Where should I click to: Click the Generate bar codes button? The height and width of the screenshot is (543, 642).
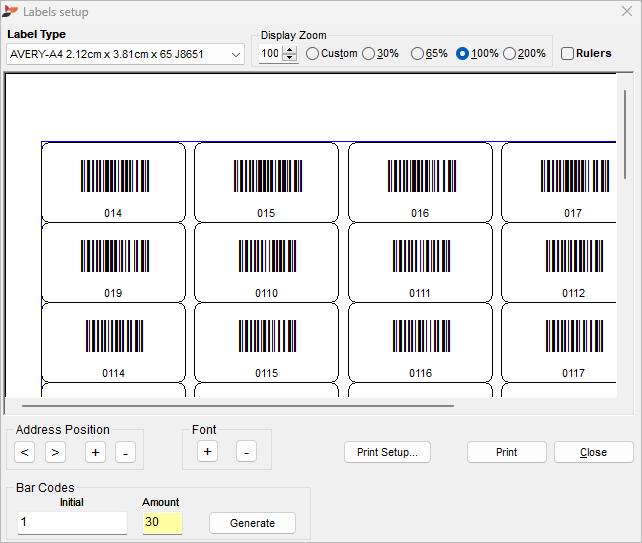[x=252, y=523]
